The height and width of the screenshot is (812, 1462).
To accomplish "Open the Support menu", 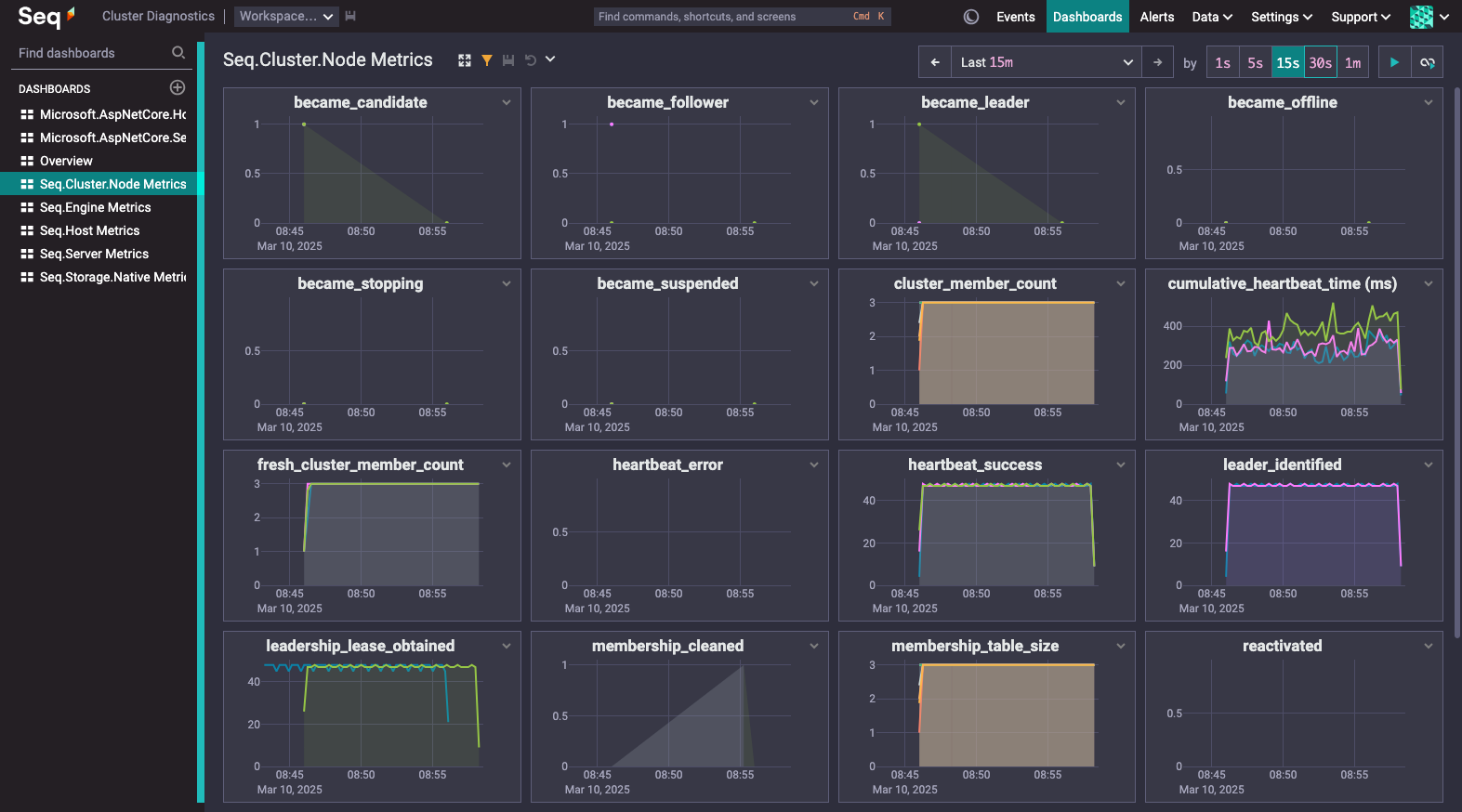I will tap(1361, 17).
